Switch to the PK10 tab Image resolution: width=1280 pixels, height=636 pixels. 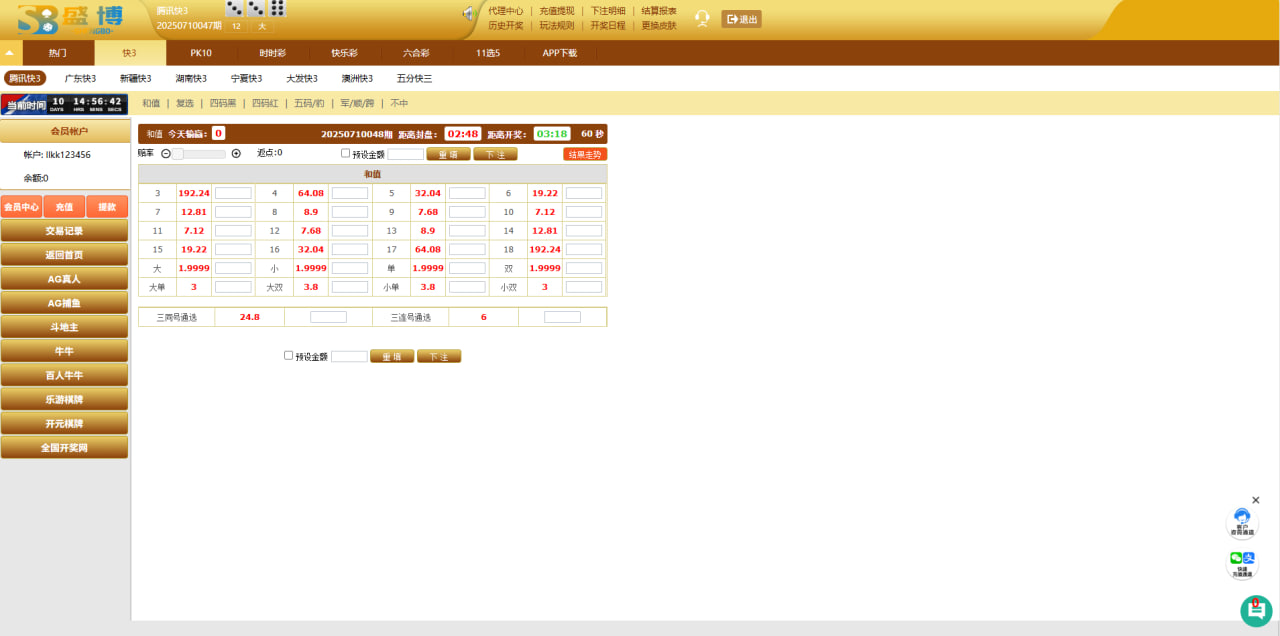(x=201, y=53)
